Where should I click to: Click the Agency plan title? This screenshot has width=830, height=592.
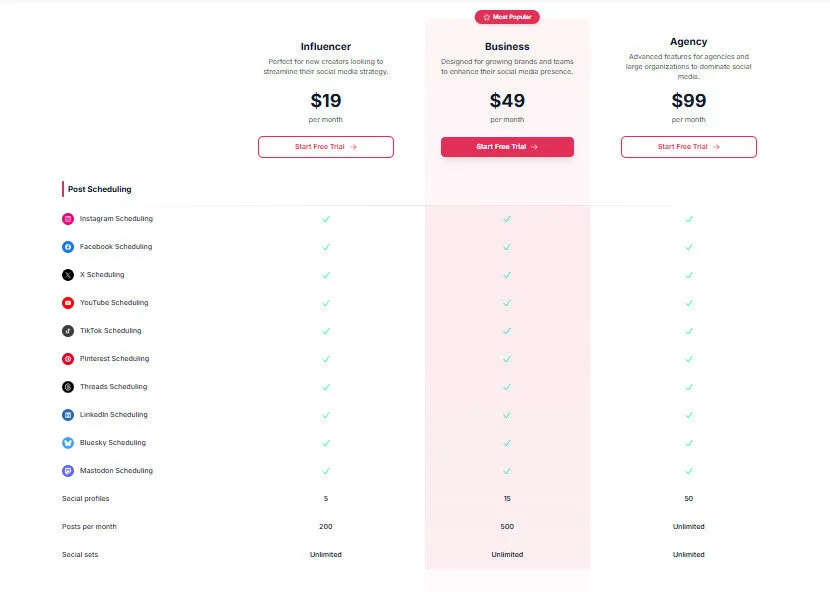(x=688, y=42)
